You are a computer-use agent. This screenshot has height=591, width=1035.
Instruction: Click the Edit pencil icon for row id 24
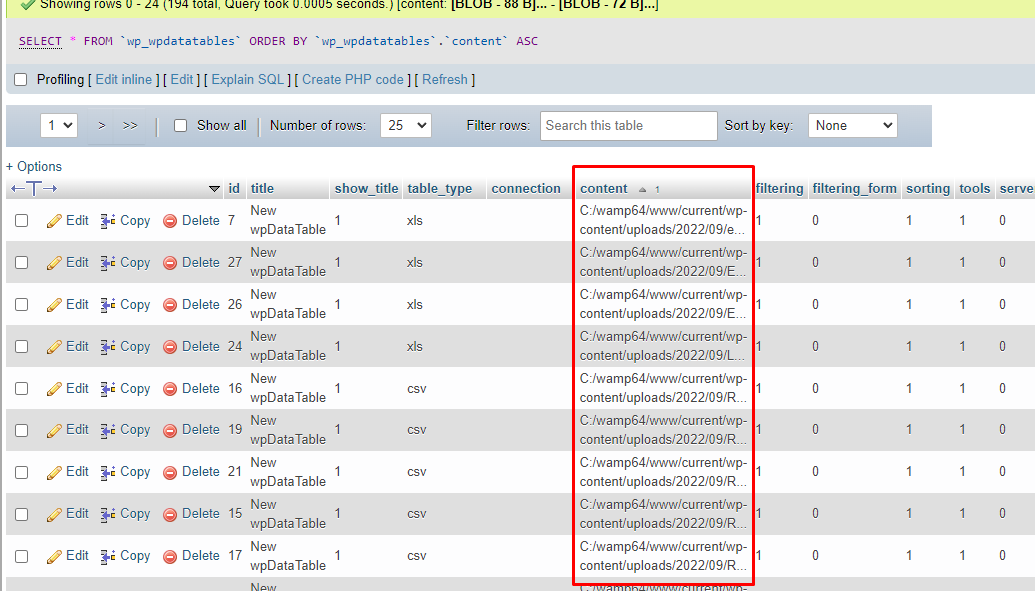(54, 347)
